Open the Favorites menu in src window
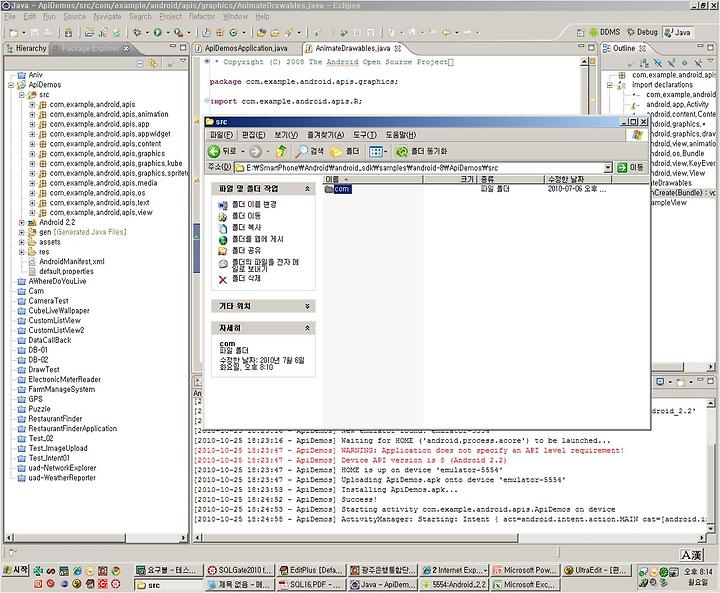 point(325,135)
